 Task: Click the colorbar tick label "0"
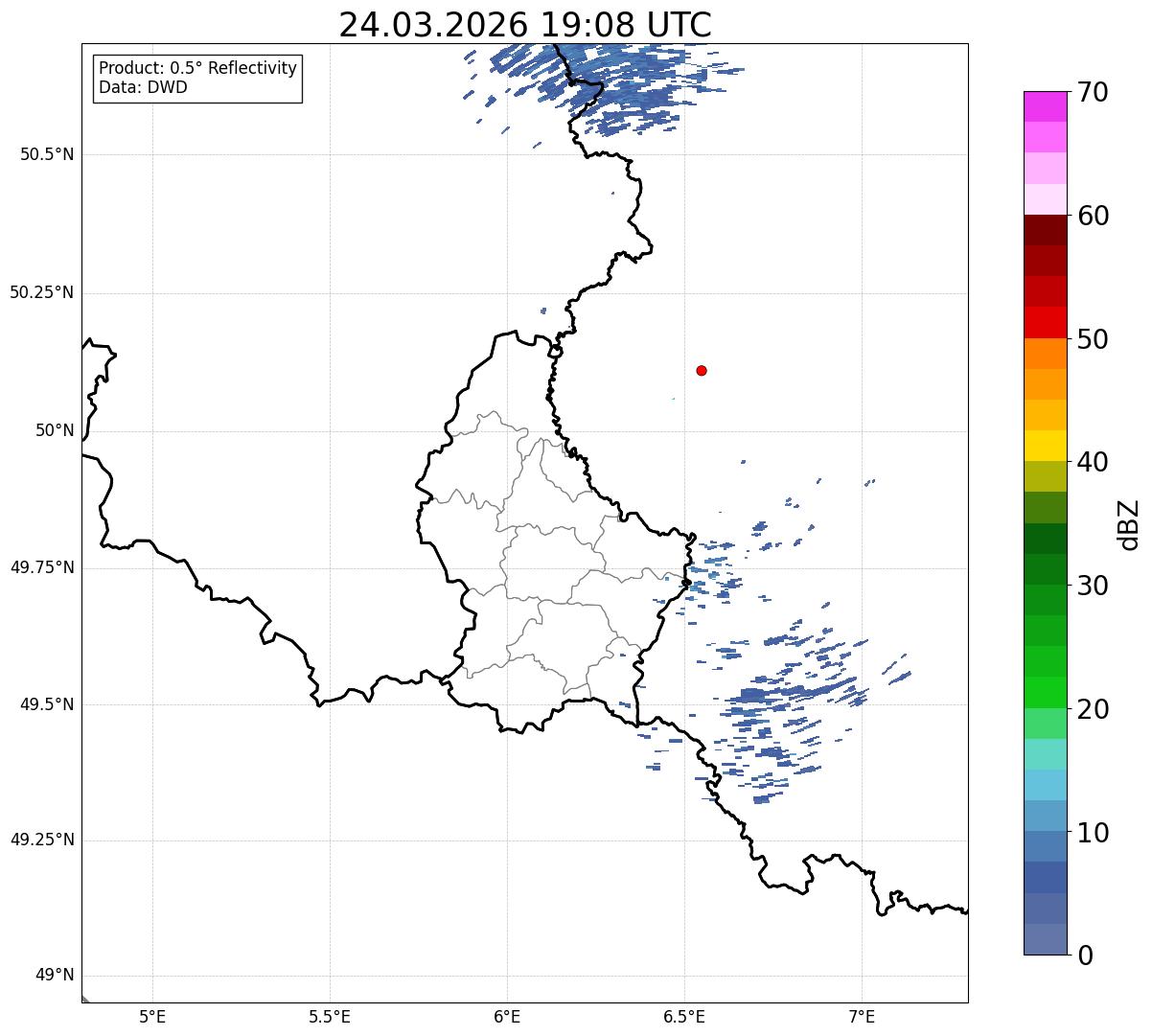[x=1085, y=955]
